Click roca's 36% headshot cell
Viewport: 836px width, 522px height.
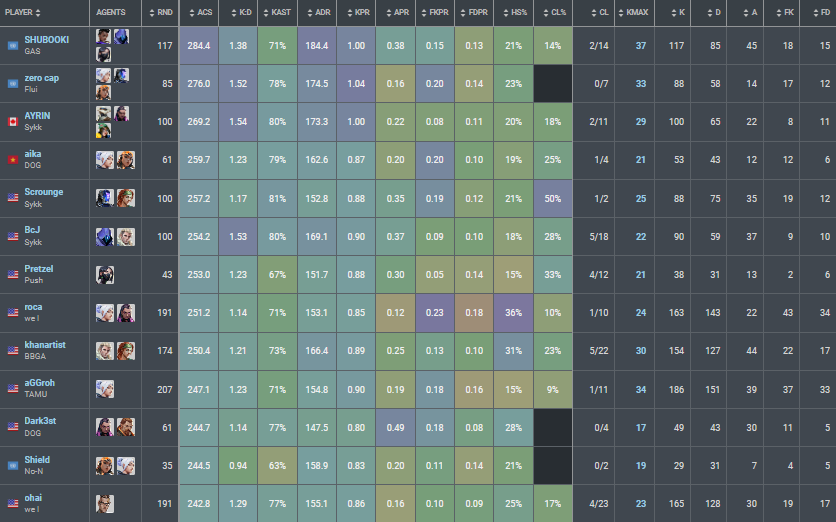pyautogui.click(x=513, y=312)
